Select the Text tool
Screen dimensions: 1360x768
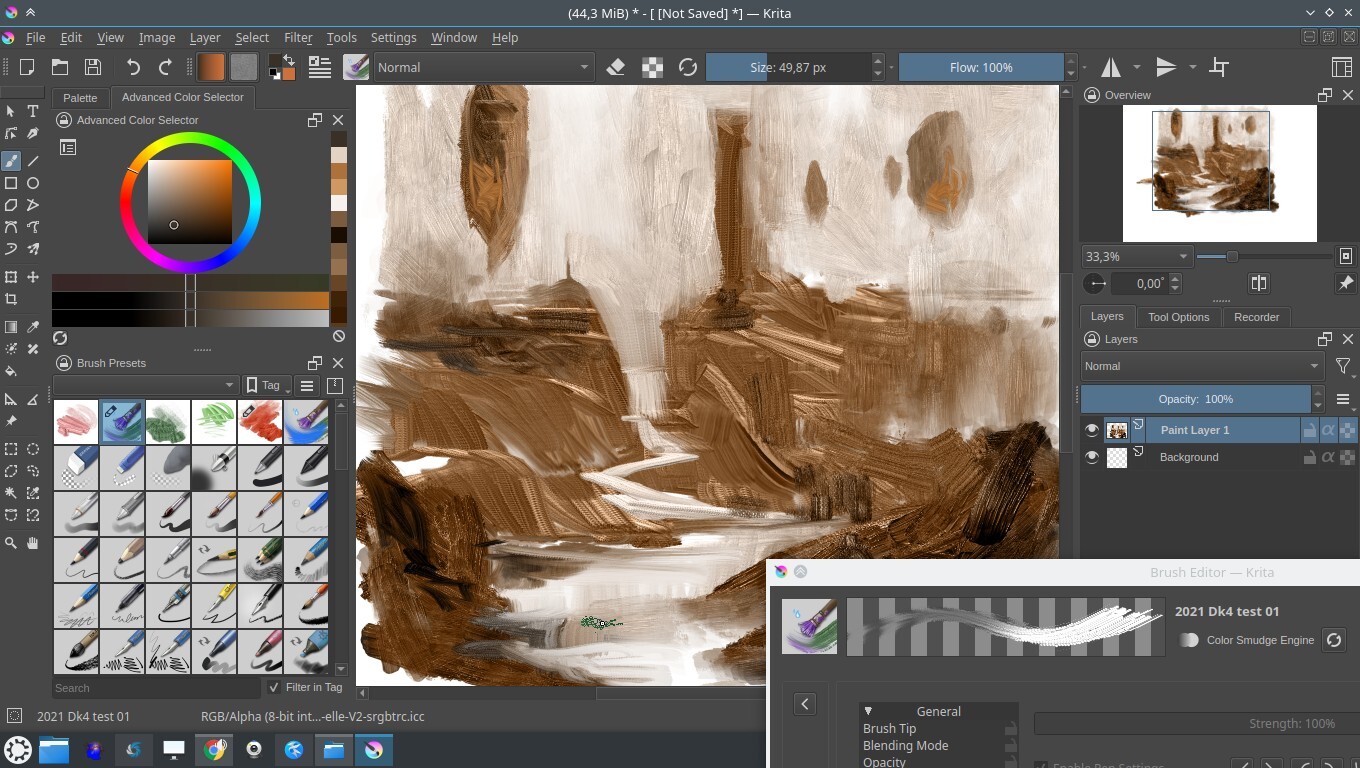click(32, 111)
